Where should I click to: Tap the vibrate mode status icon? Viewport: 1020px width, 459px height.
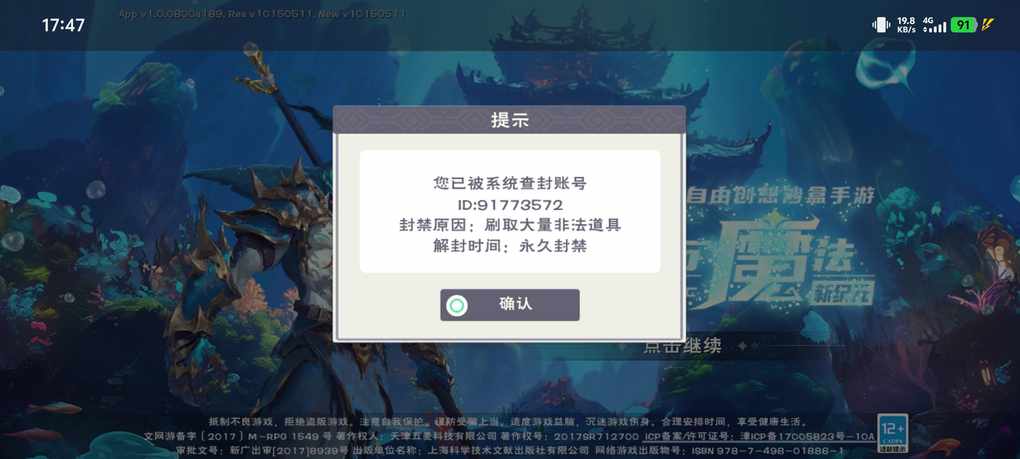(881, 25)
